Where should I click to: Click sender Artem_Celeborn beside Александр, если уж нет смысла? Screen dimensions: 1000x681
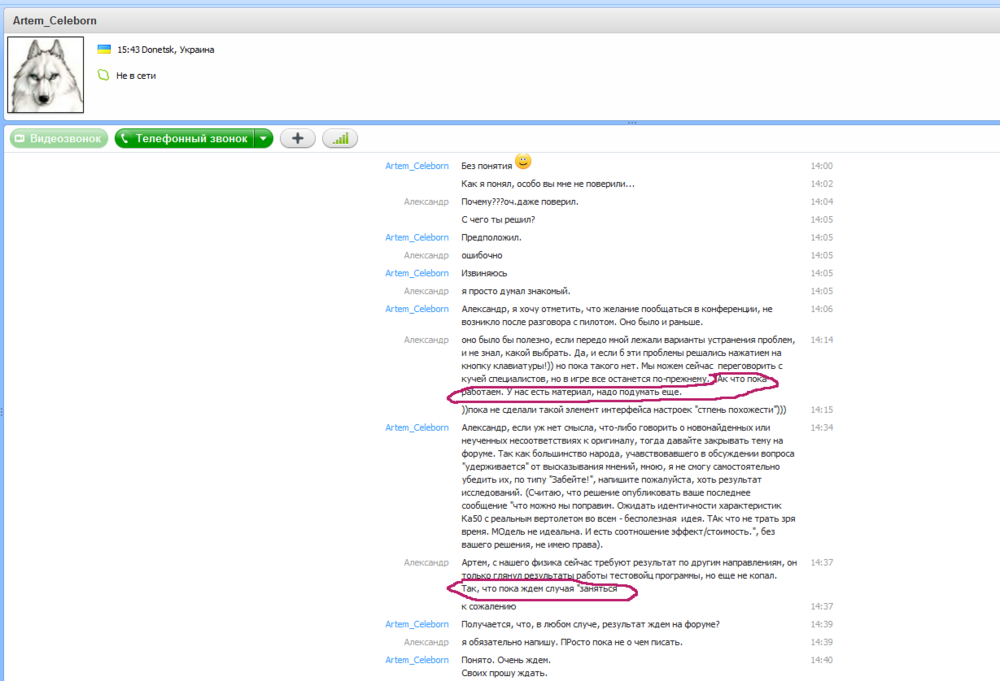click(417, 428)
